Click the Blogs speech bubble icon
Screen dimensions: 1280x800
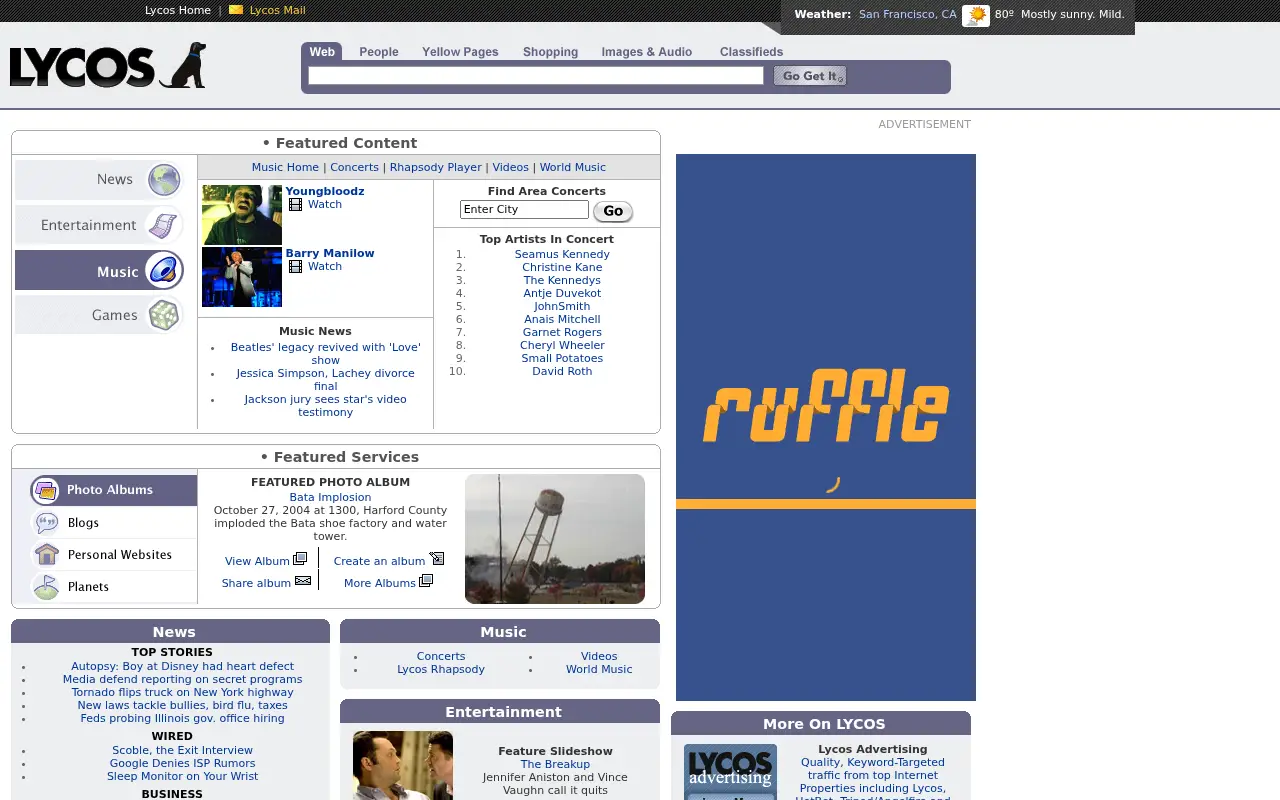(46, 522)
